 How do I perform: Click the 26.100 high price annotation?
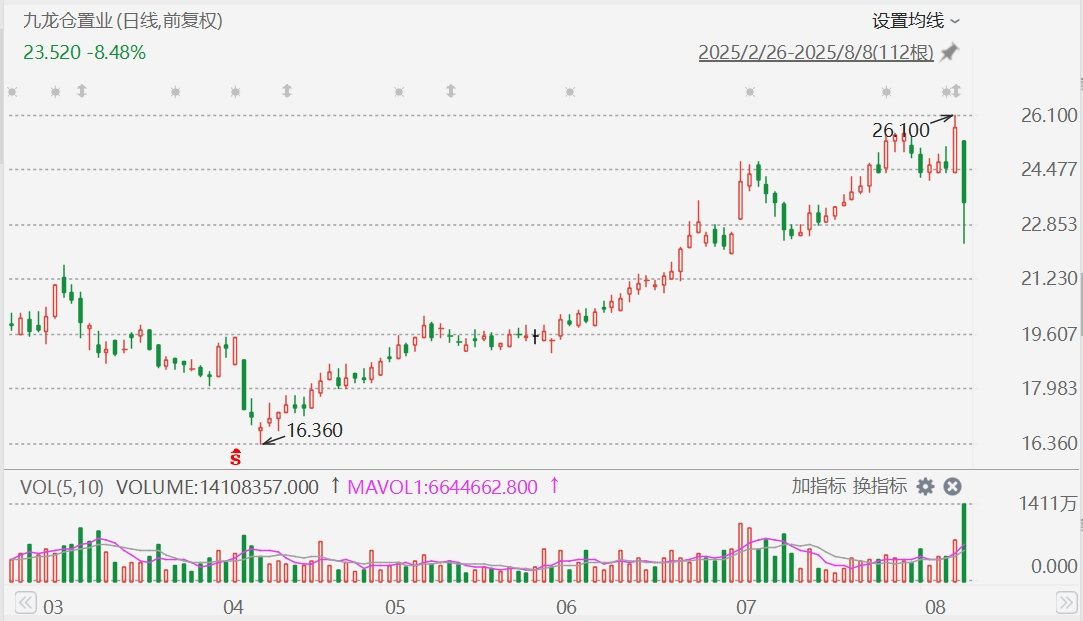(901, 130)
